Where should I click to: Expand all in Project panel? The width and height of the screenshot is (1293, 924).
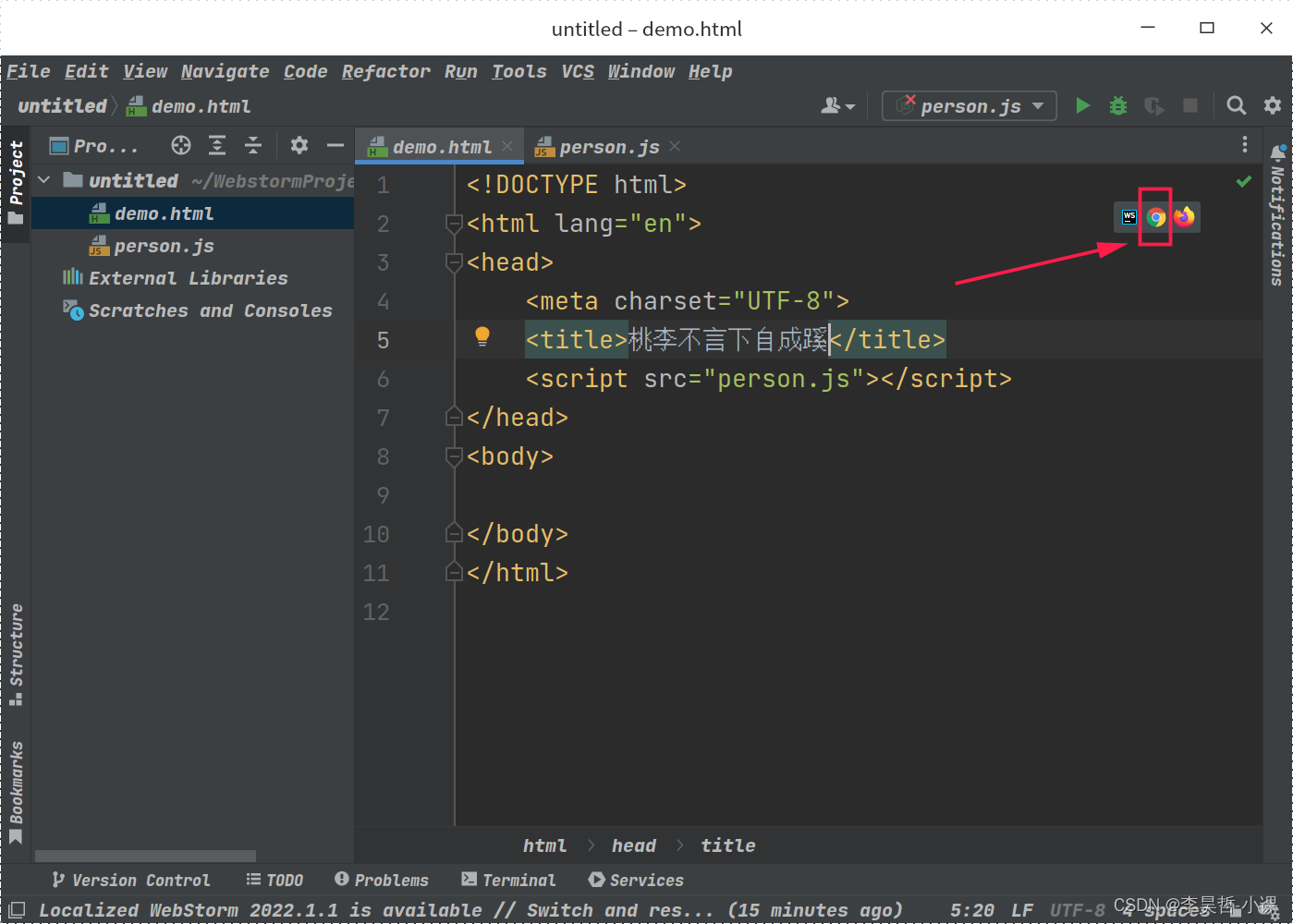click(x=217, y=145)
